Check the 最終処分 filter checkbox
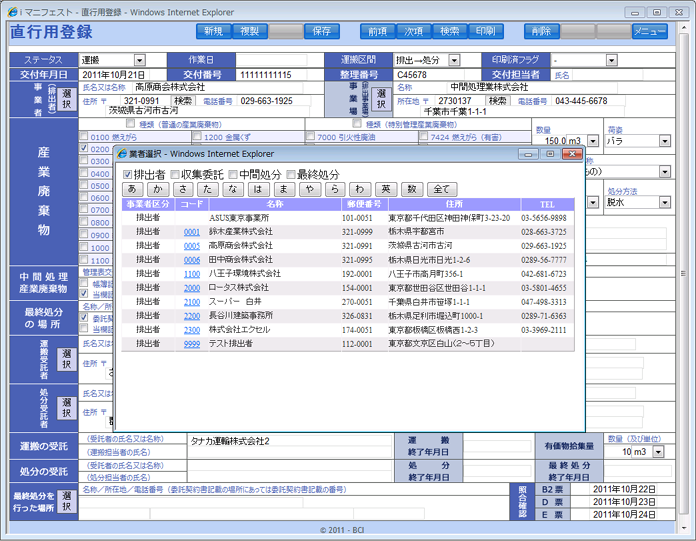The width and height of the screenshot is (696, 541). coord(291,174)
